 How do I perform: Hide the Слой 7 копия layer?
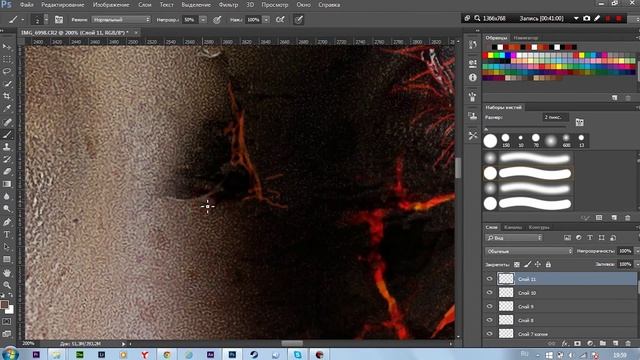coord(489,333)
